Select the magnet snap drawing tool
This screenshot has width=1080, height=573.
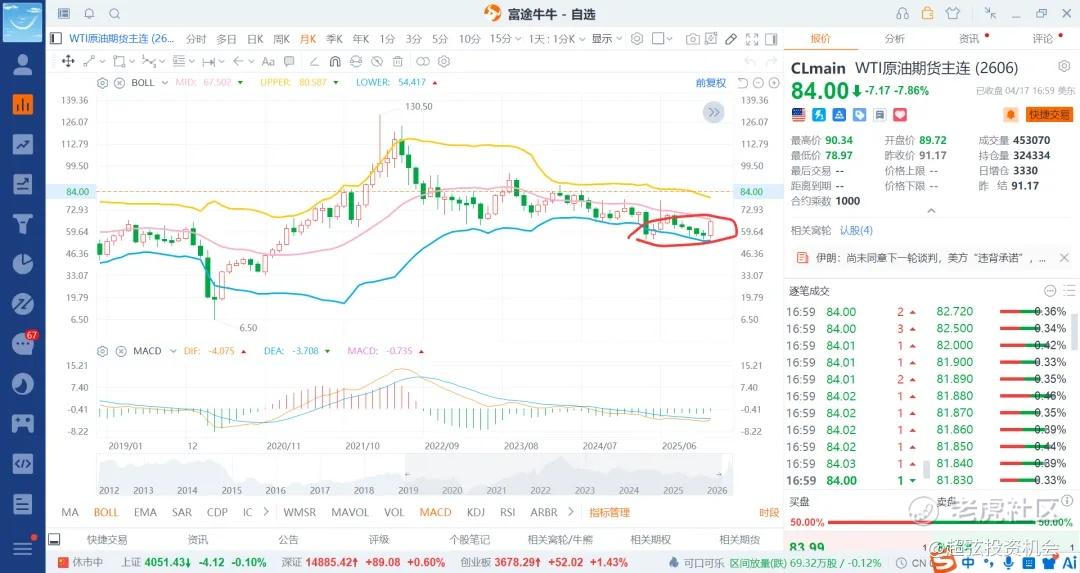[335, 61]
